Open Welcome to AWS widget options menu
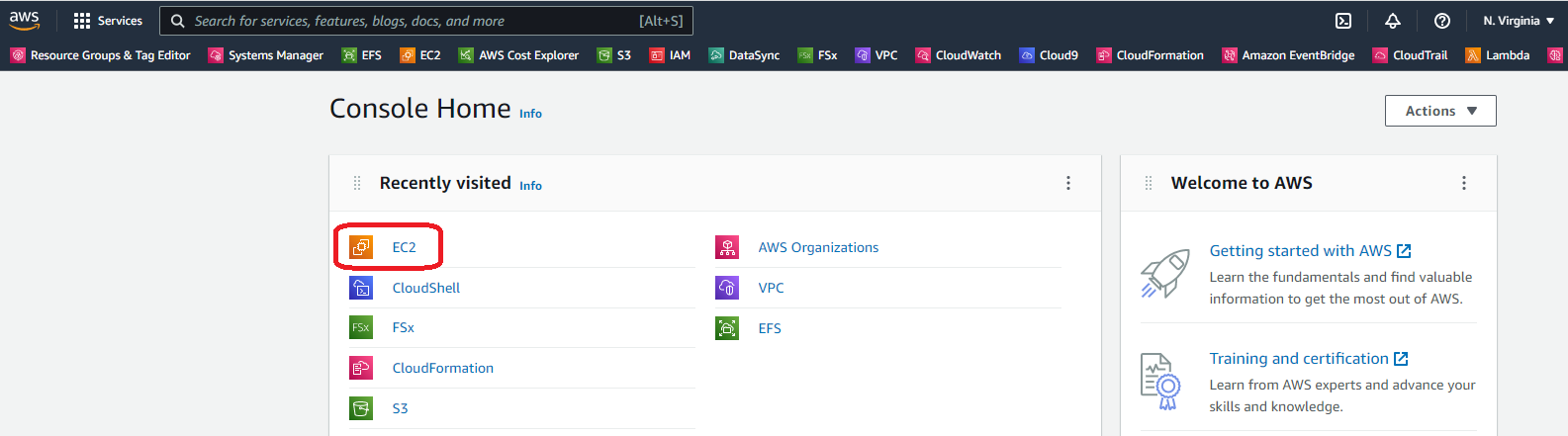This screenshot has width=1568, height=436. (x=1464, y=183)
